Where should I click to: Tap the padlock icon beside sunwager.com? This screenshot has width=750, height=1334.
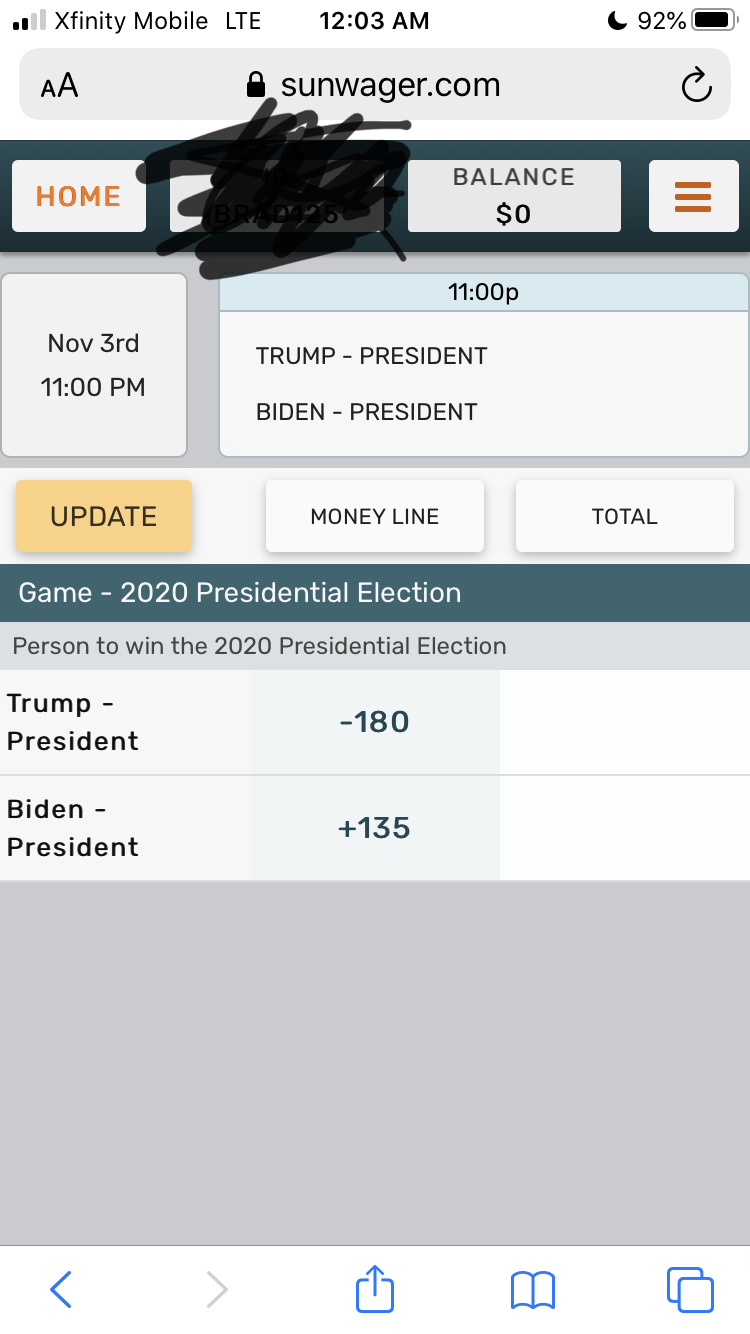257,86
